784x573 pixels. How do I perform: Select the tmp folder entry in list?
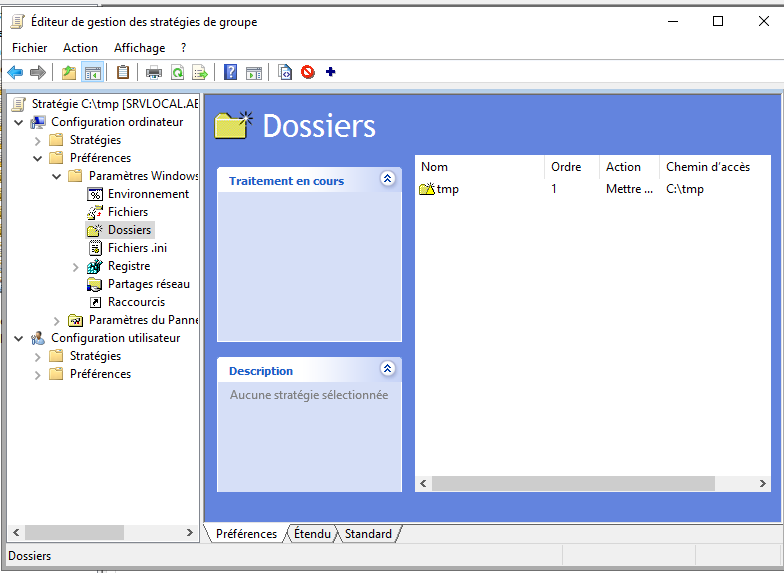447,189
